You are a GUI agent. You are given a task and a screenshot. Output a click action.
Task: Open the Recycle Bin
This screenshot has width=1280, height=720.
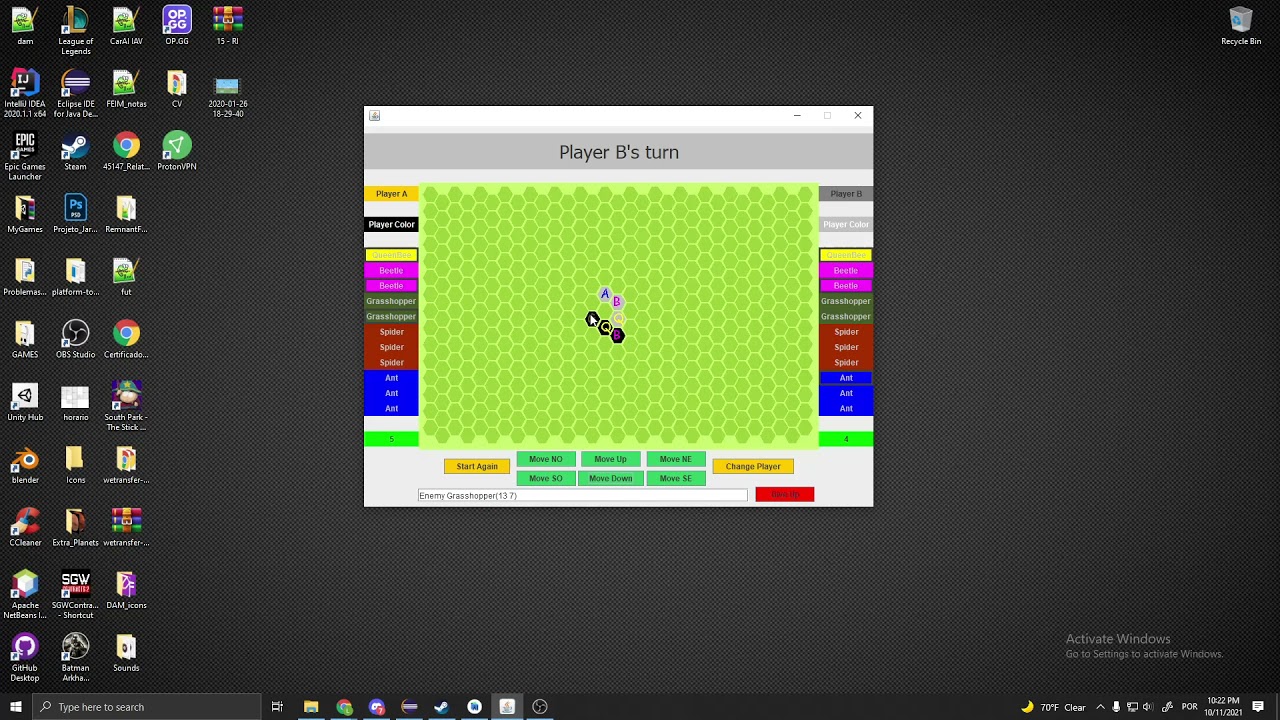[x=1241, y=26]
